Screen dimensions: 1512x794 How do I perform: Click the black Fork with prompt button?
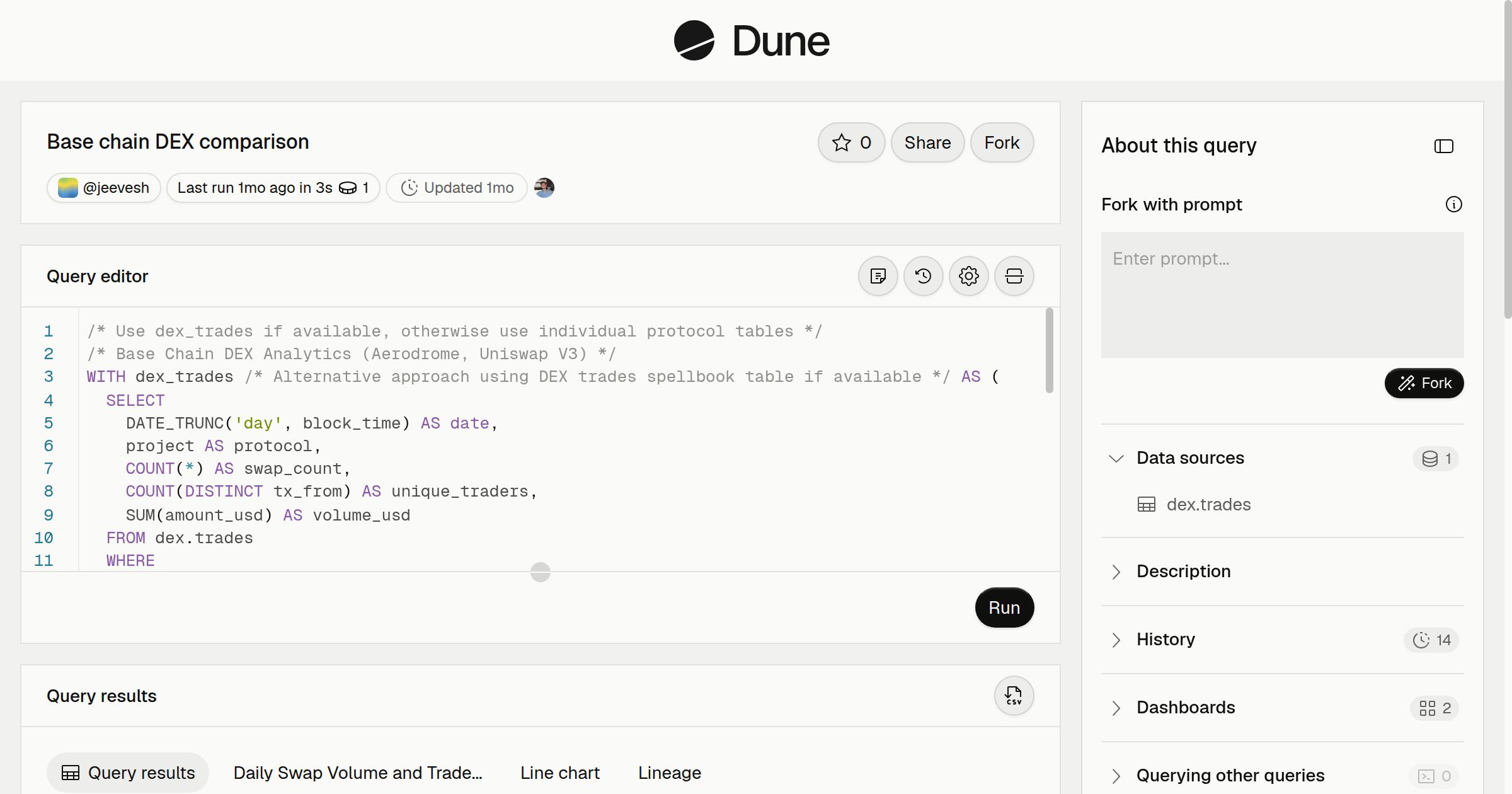click(1424, 383)
